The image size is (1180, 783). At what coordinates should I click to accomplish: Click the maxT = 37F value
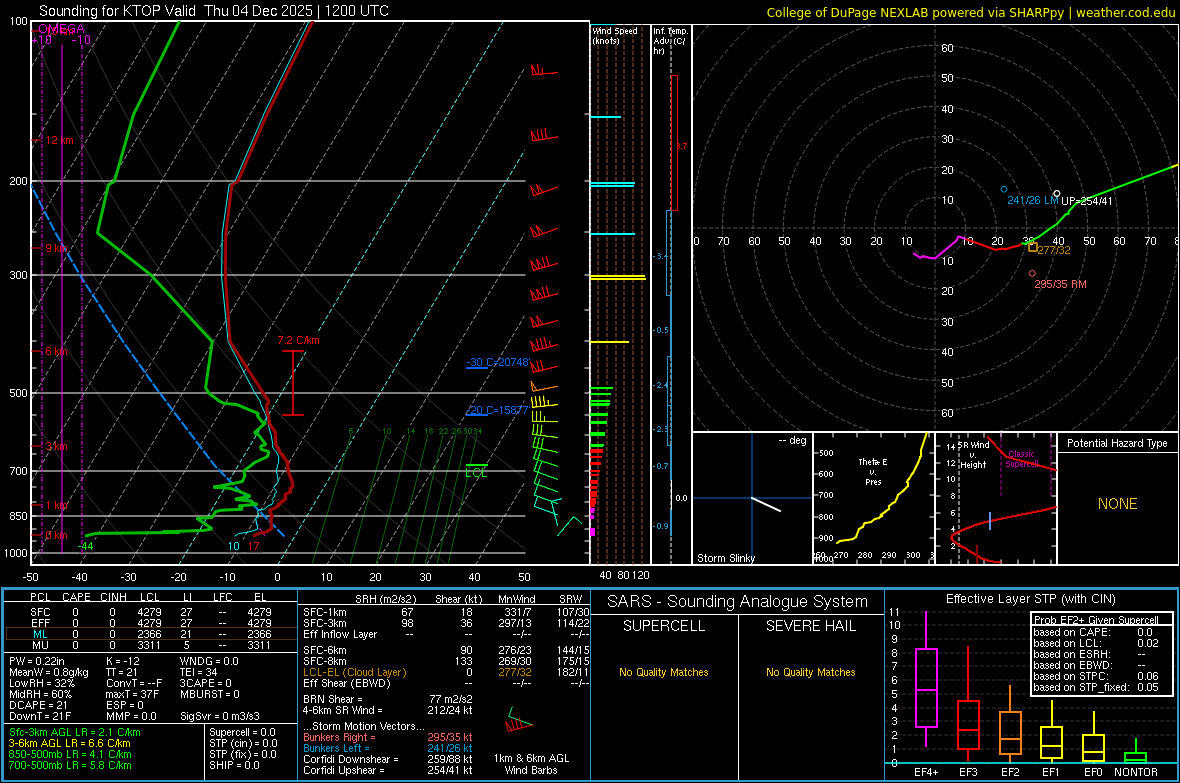point(132,693)
